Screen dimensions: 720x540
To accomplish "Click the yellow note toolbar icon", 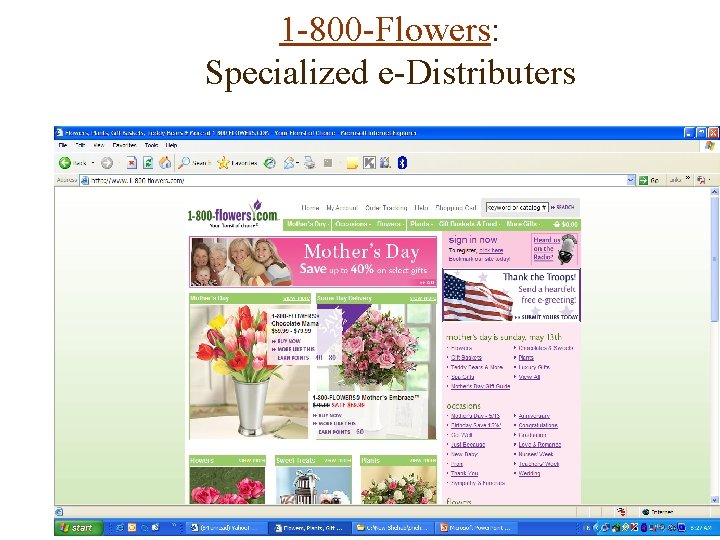I will [352, 163].
